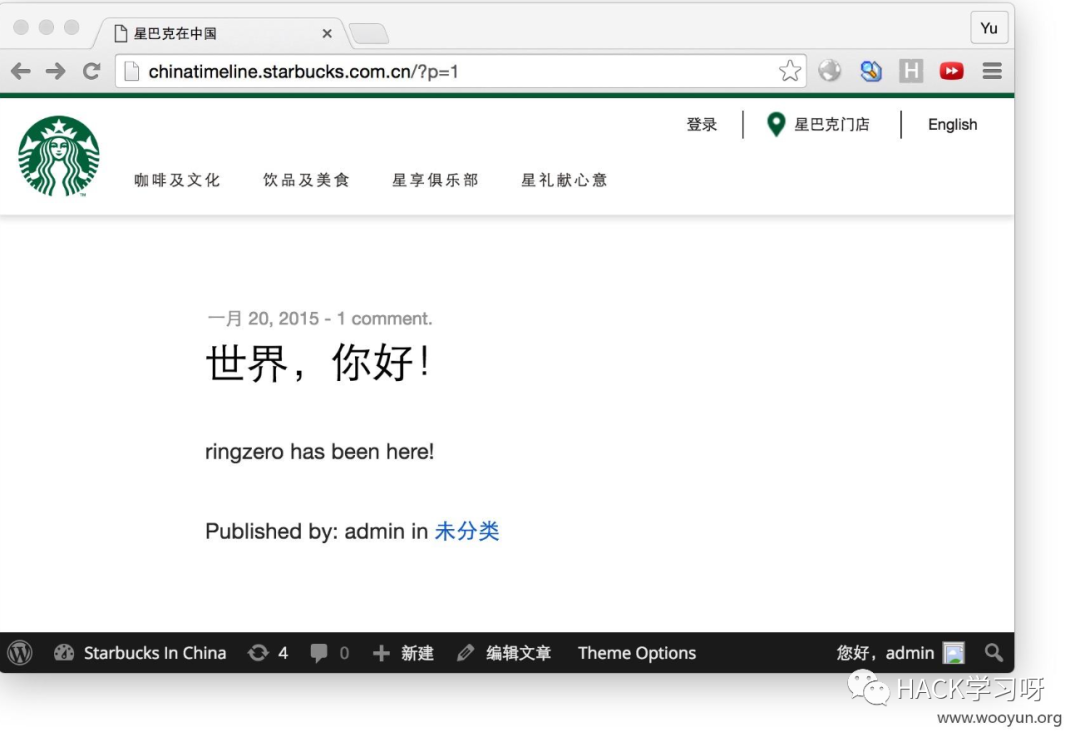Click the pencil edit-post icon

click(x=466, y=653)
